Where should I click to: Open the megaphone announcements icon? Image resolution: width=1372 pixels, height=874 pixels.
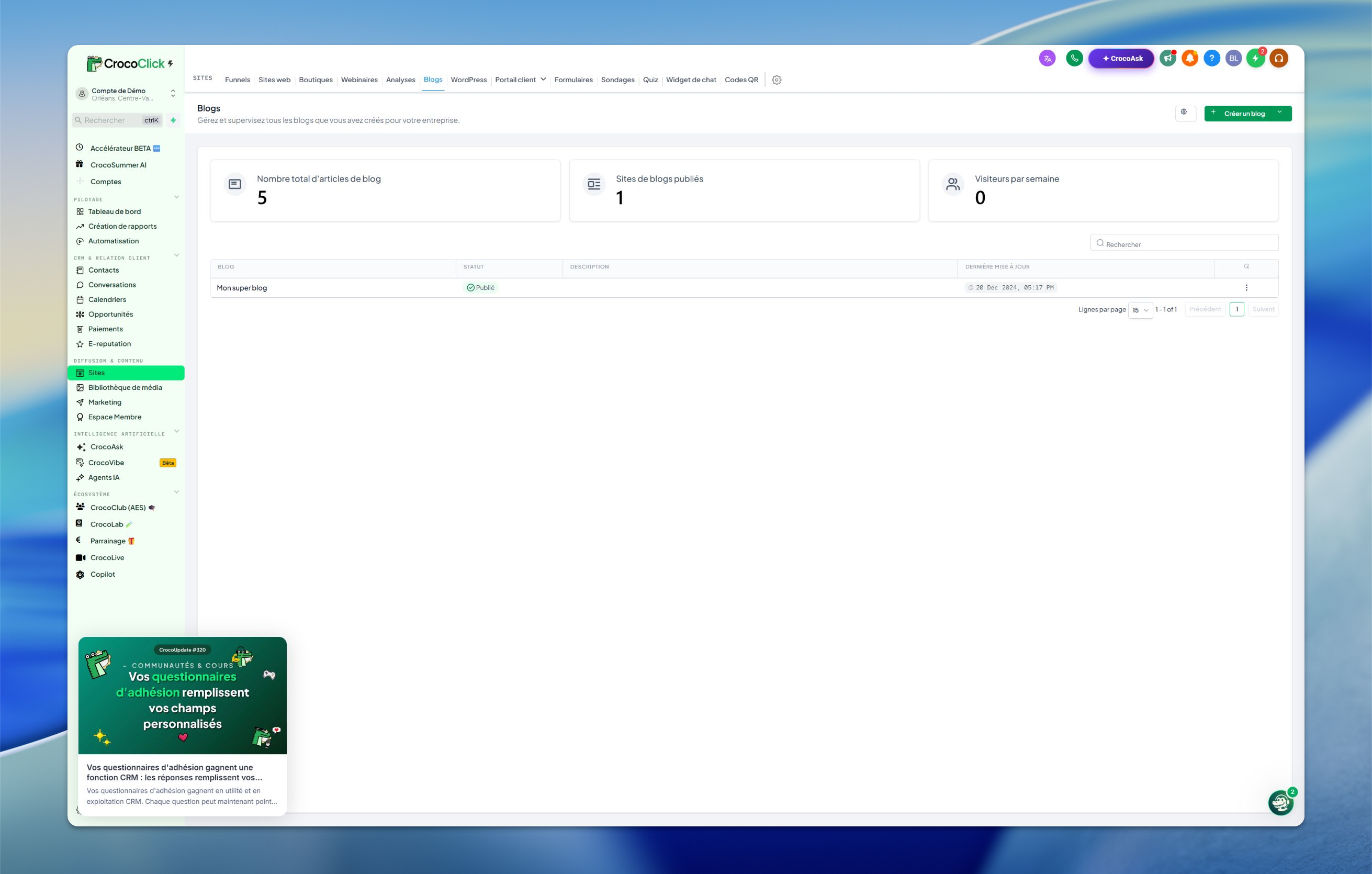click(1167, 58)
